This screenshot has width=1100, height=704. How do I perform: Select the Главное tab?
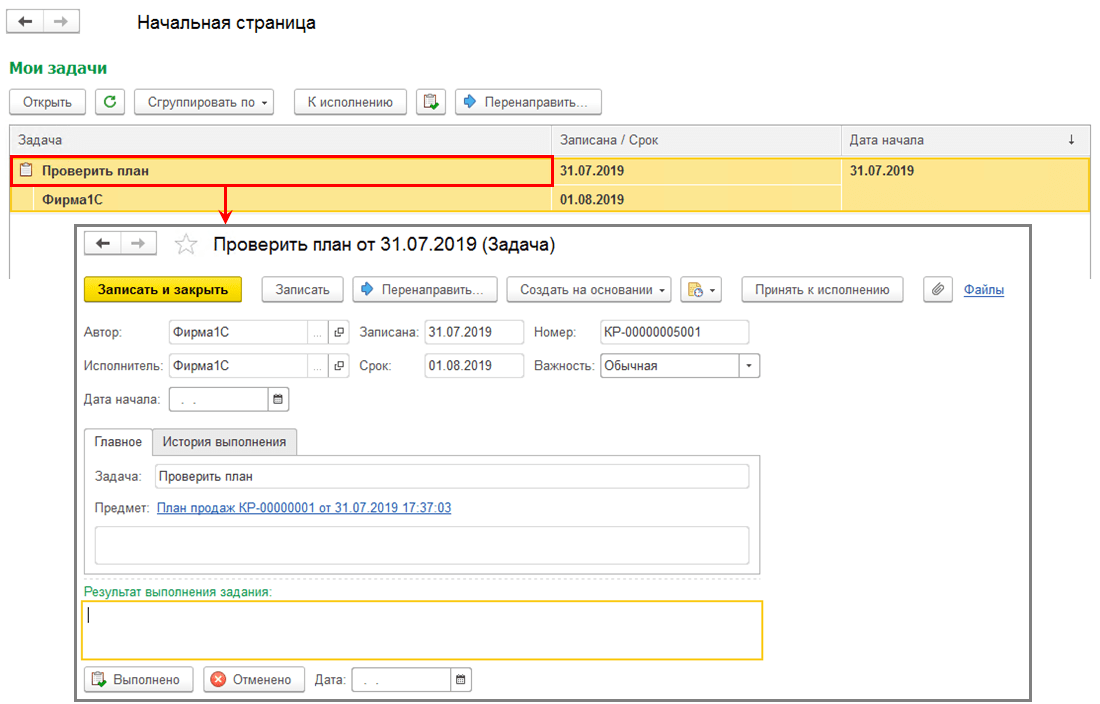pos(118,442)
